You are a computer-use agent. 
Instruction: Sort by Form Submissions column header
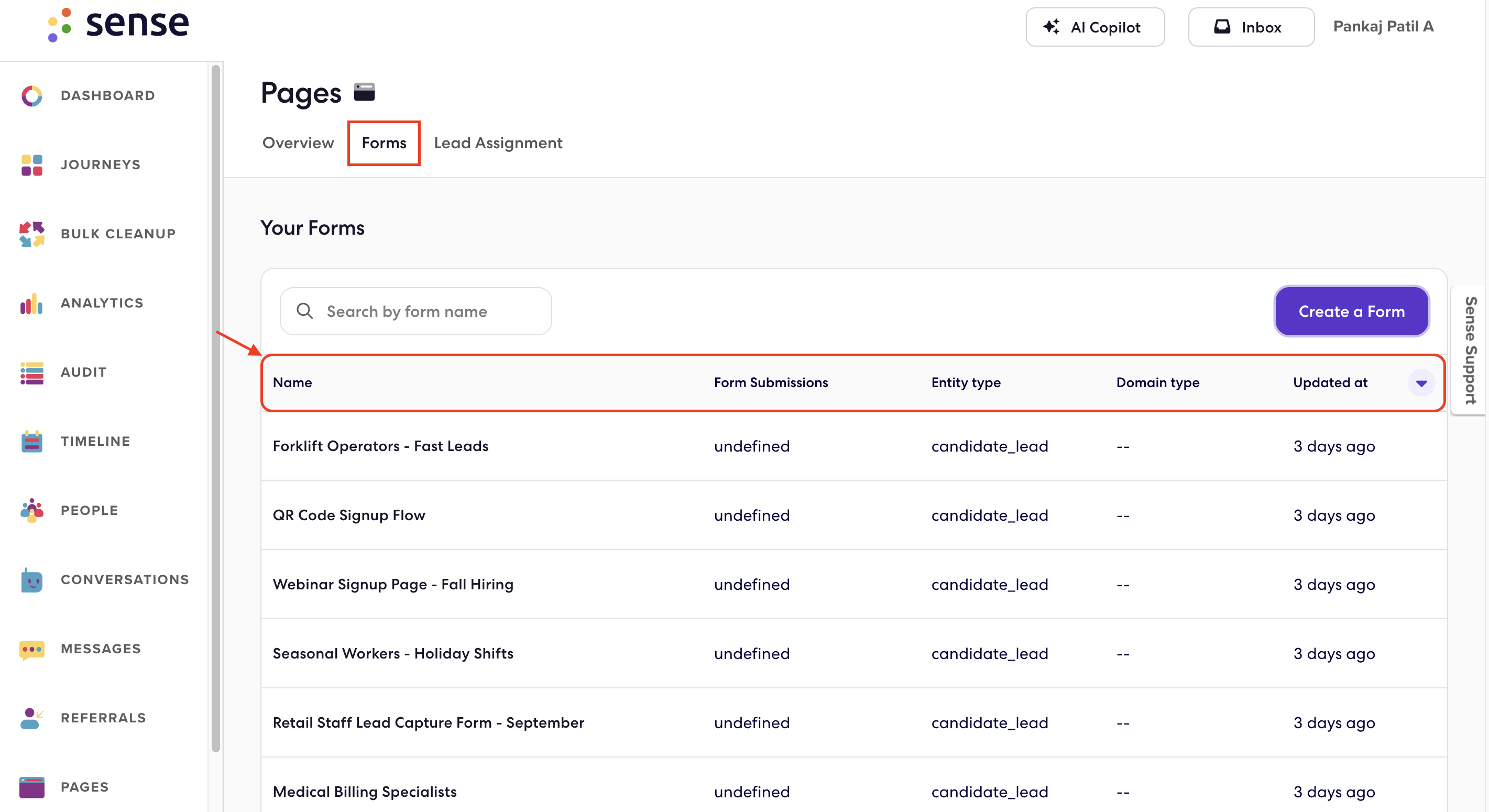[x=771, y=382]
